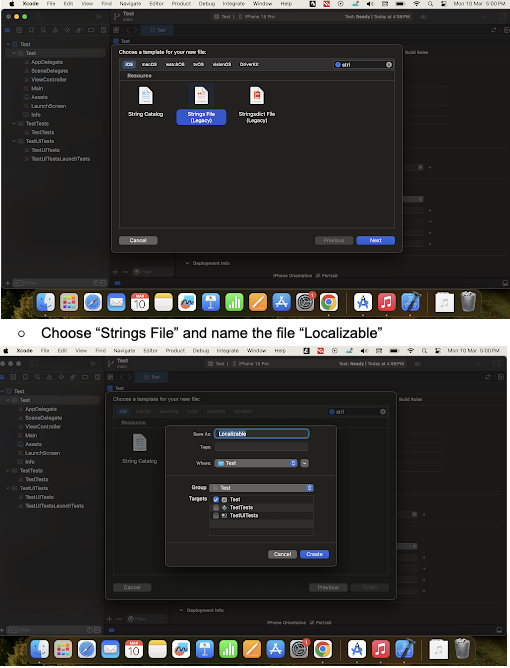Click Save As field containing Localizable
Image resolution: width=510 pixels, height=668 pixels.
pos(262,434)
